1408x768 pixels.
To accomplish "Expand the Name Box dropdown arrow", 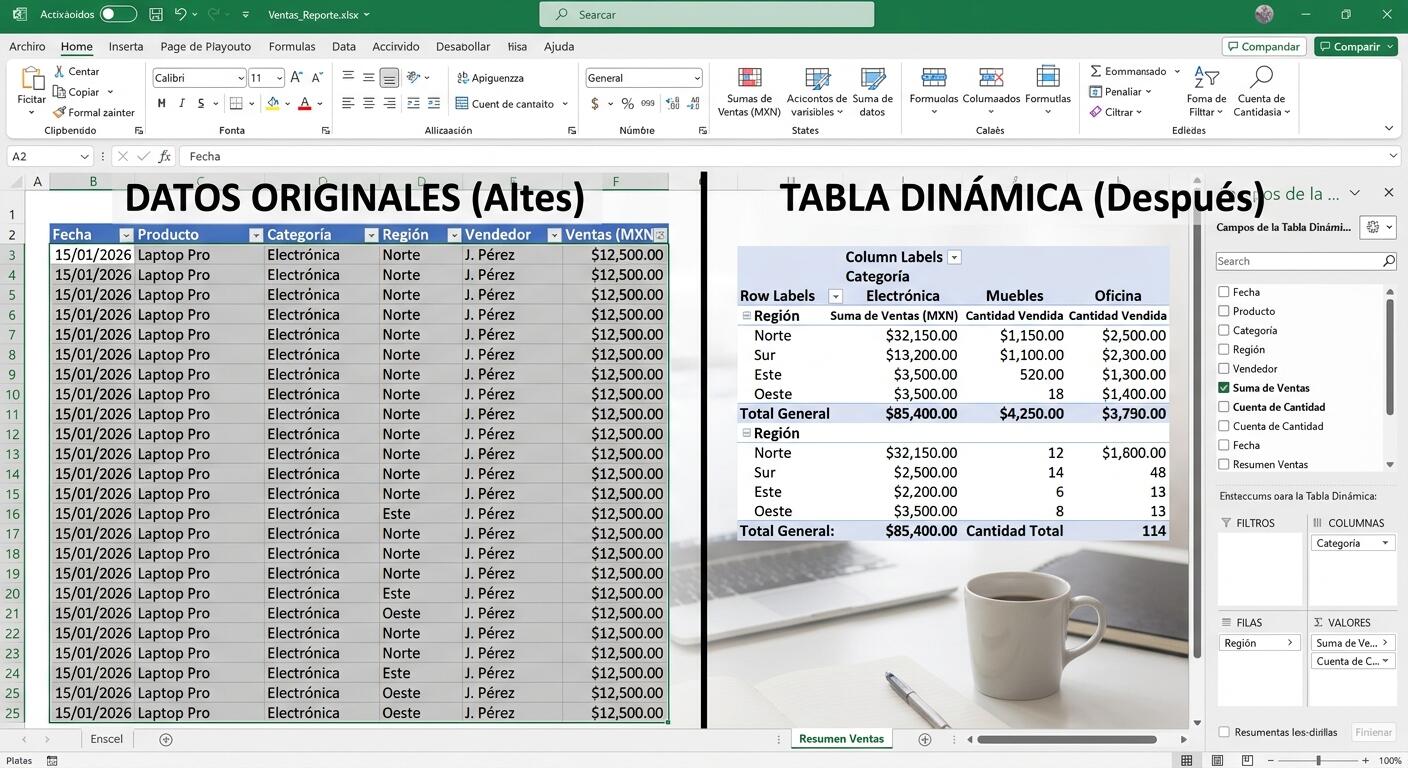I will click(84, 156).
